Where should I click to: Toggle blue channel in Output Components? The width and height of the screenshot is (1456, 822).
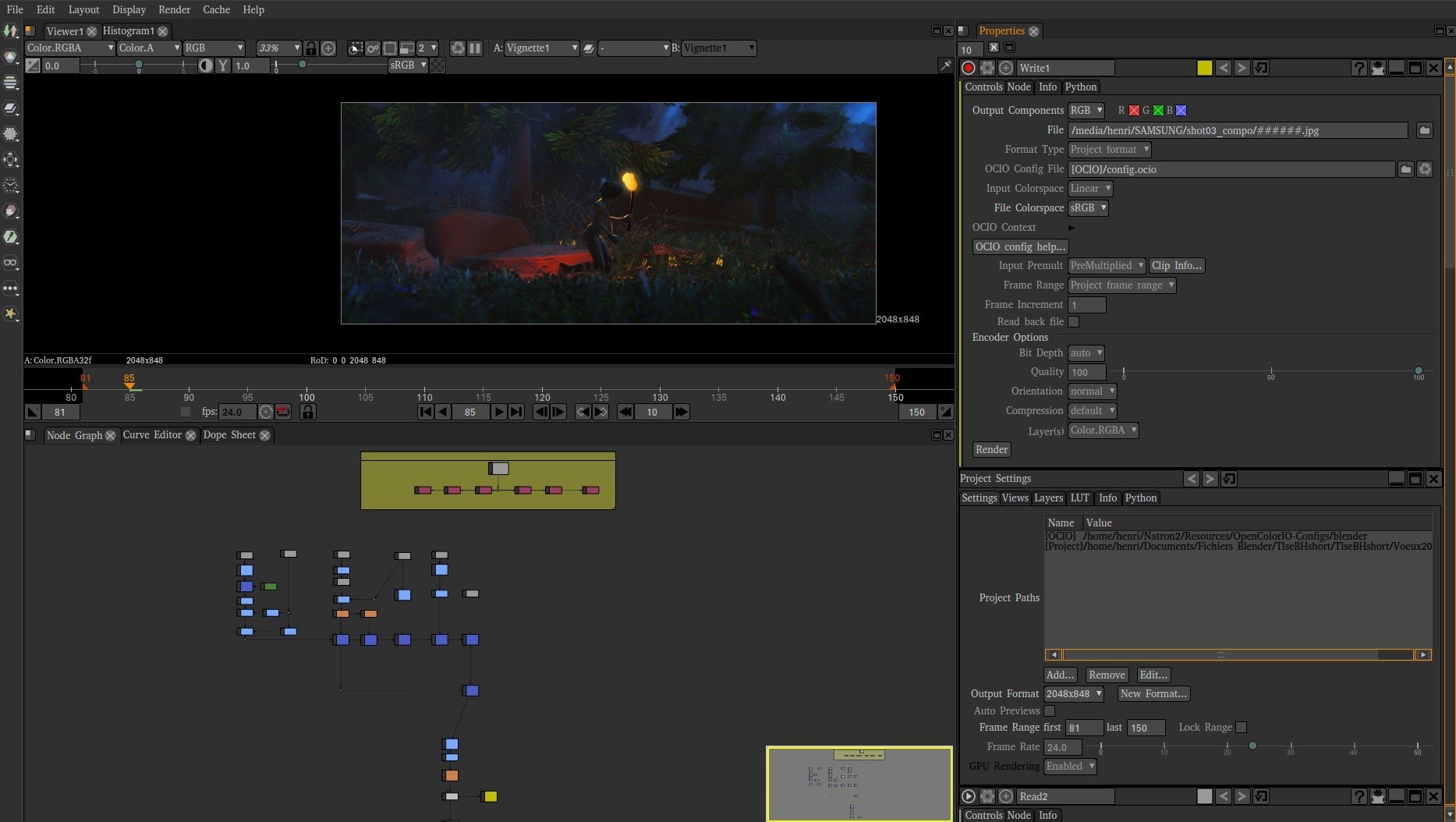point(1181,111)
